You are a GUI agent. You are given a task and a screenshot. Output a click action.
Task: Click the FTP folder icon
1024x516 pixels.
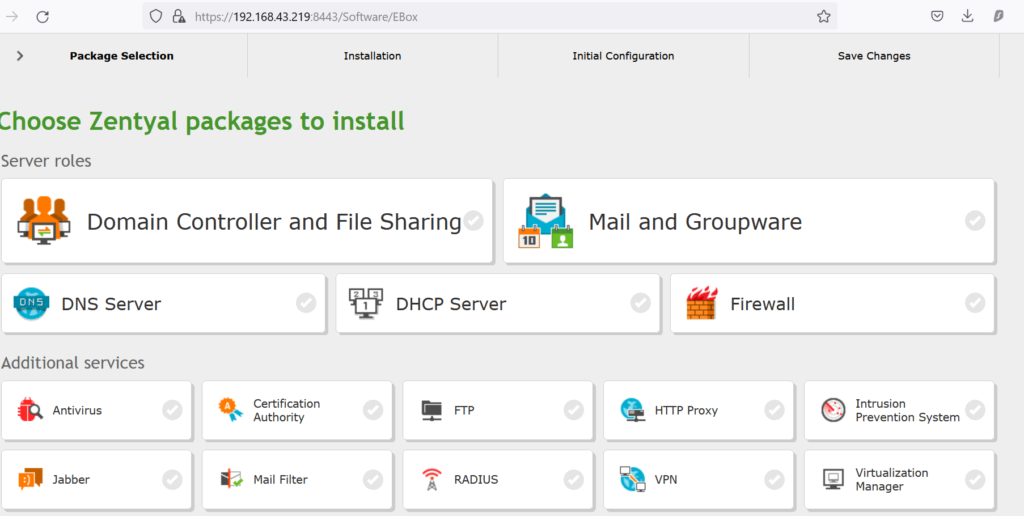click(x=432, y=410)
